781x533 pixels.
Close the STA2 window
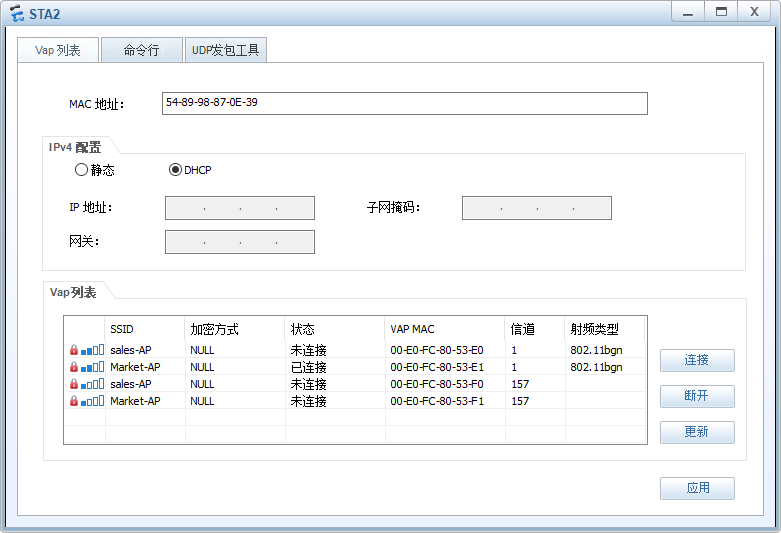click(755, 12)
